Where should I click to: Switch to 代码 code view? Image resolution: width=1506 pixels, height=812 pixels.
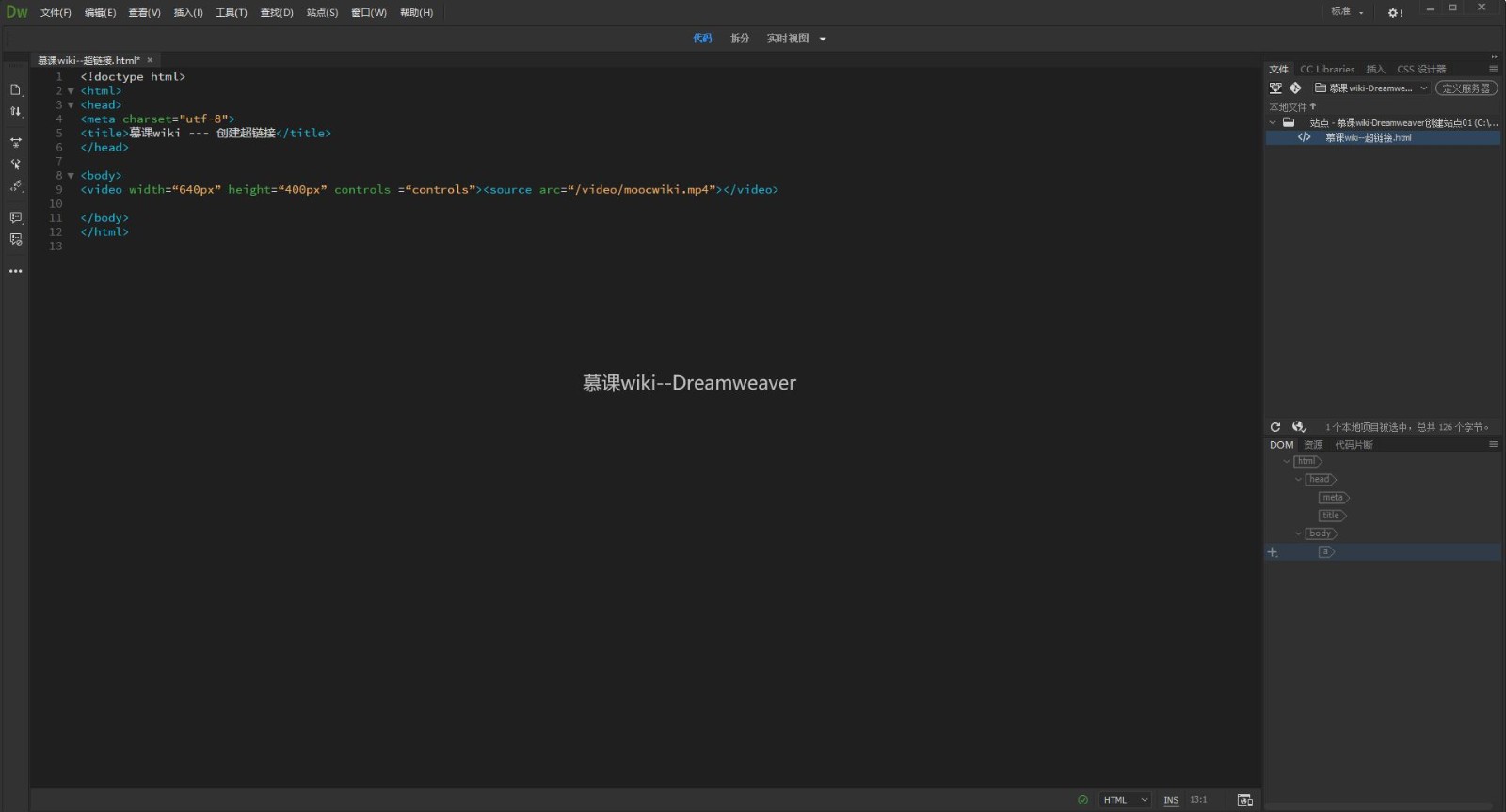[x=702, y=39]
